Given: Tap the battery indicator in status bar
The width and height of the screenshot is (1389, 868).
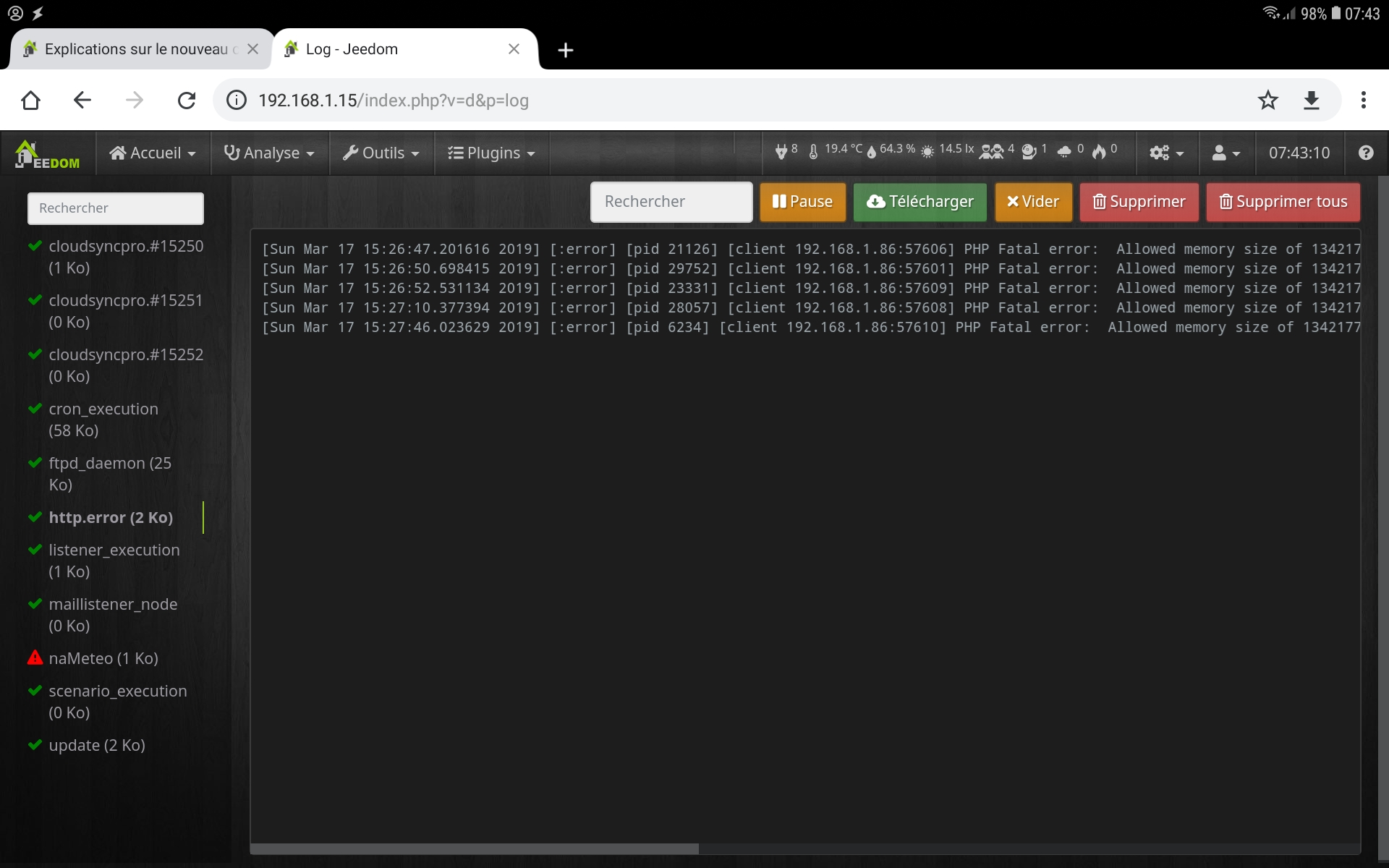Looking at the screenshot, I should 1335,13.
